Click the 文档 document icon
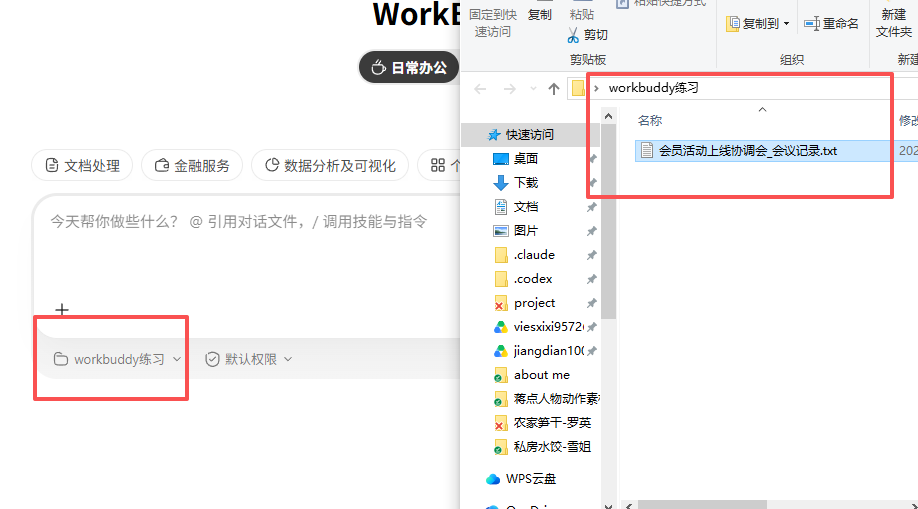This screenshot has height=509, width=918. (501, 207)
